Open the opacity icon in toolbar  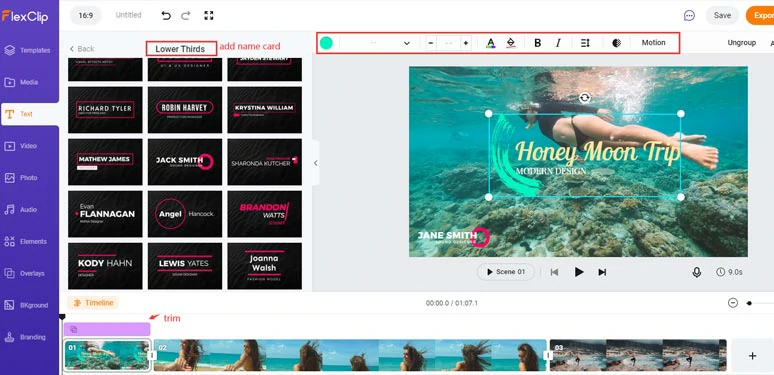[616, 43]
